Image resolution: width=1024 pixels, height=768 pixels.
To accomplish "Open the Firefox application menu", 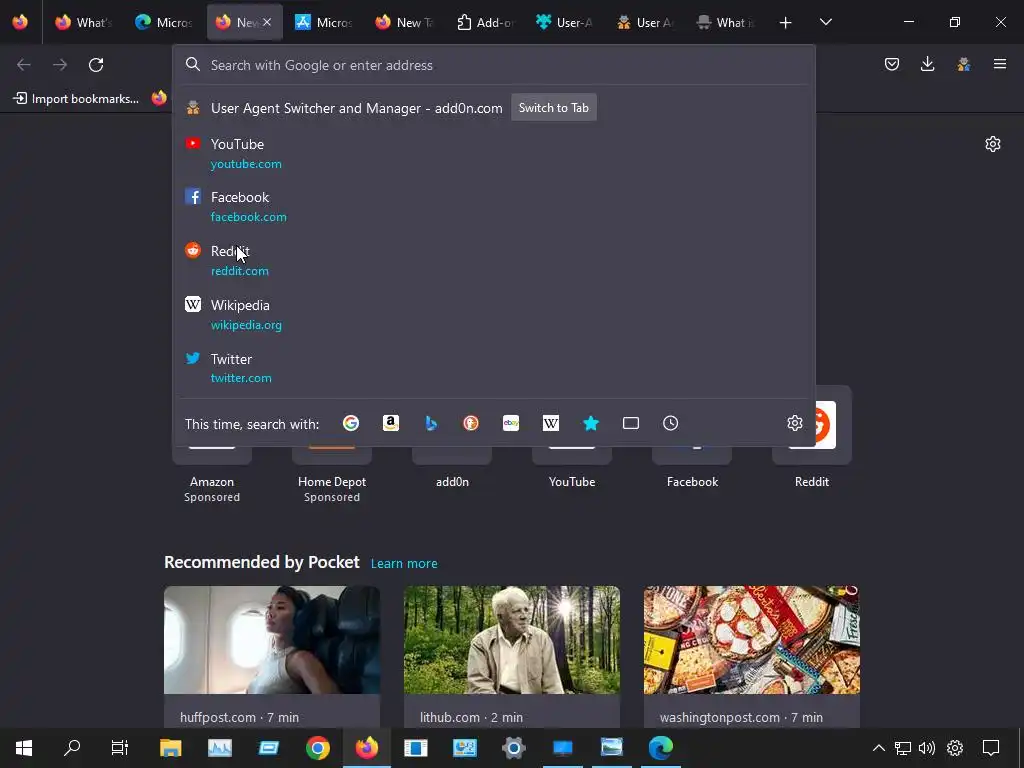I will [x=1000, y=64].
